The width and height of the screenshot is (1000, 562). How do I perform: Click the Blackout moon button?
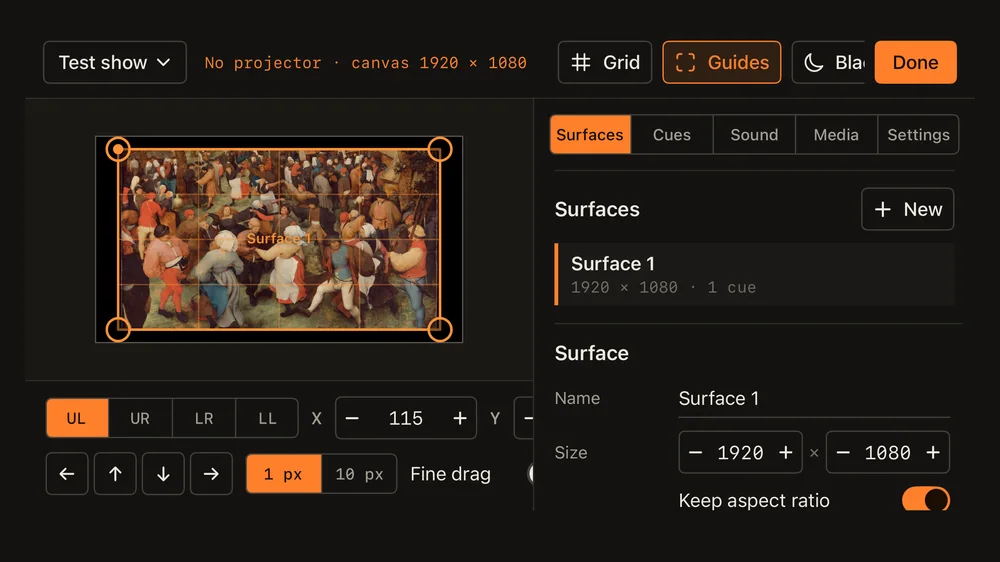tap(829, 63)
